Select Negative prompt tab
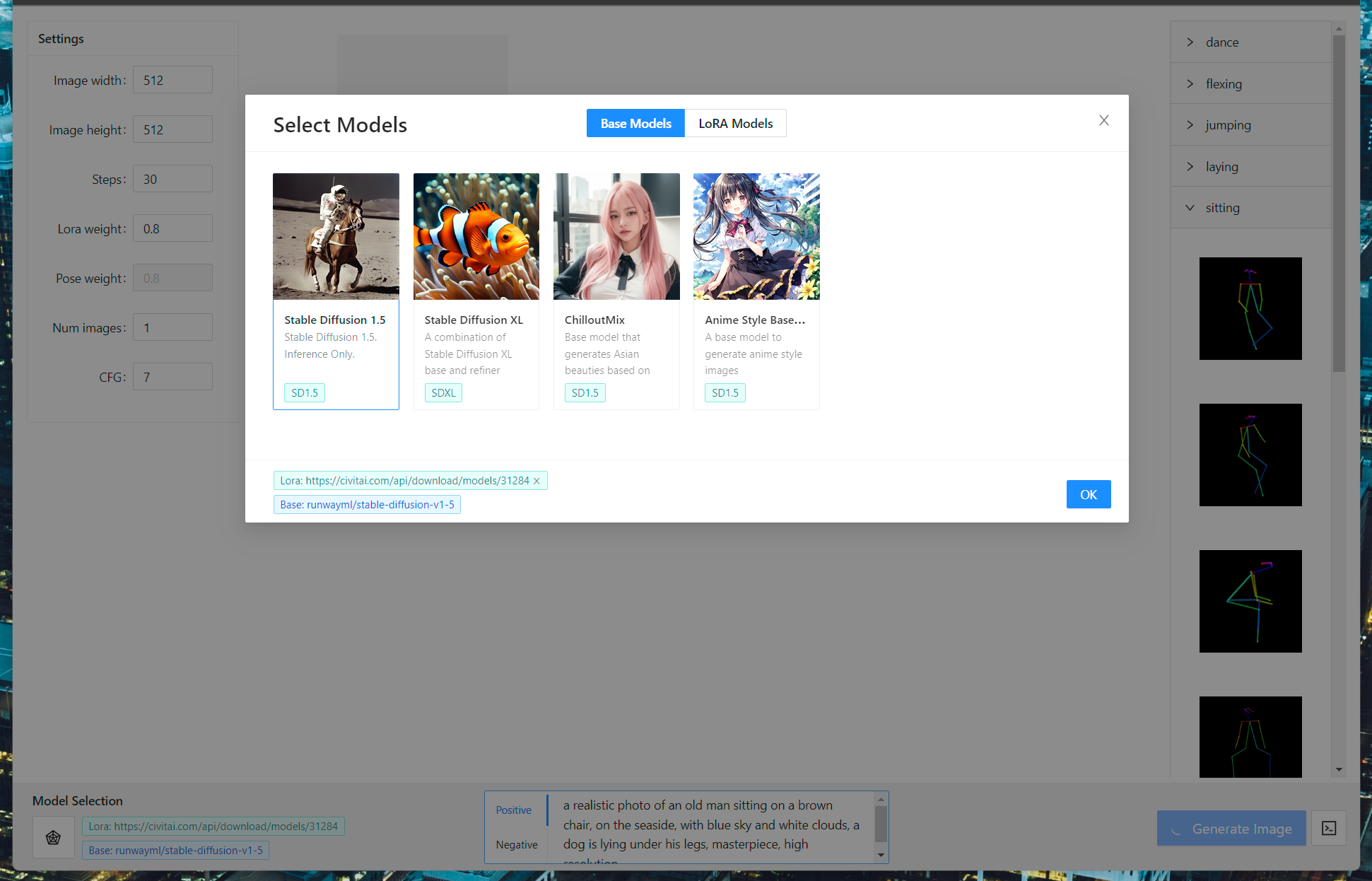Screen dimensions: 1372x881 tap(517, 845)
